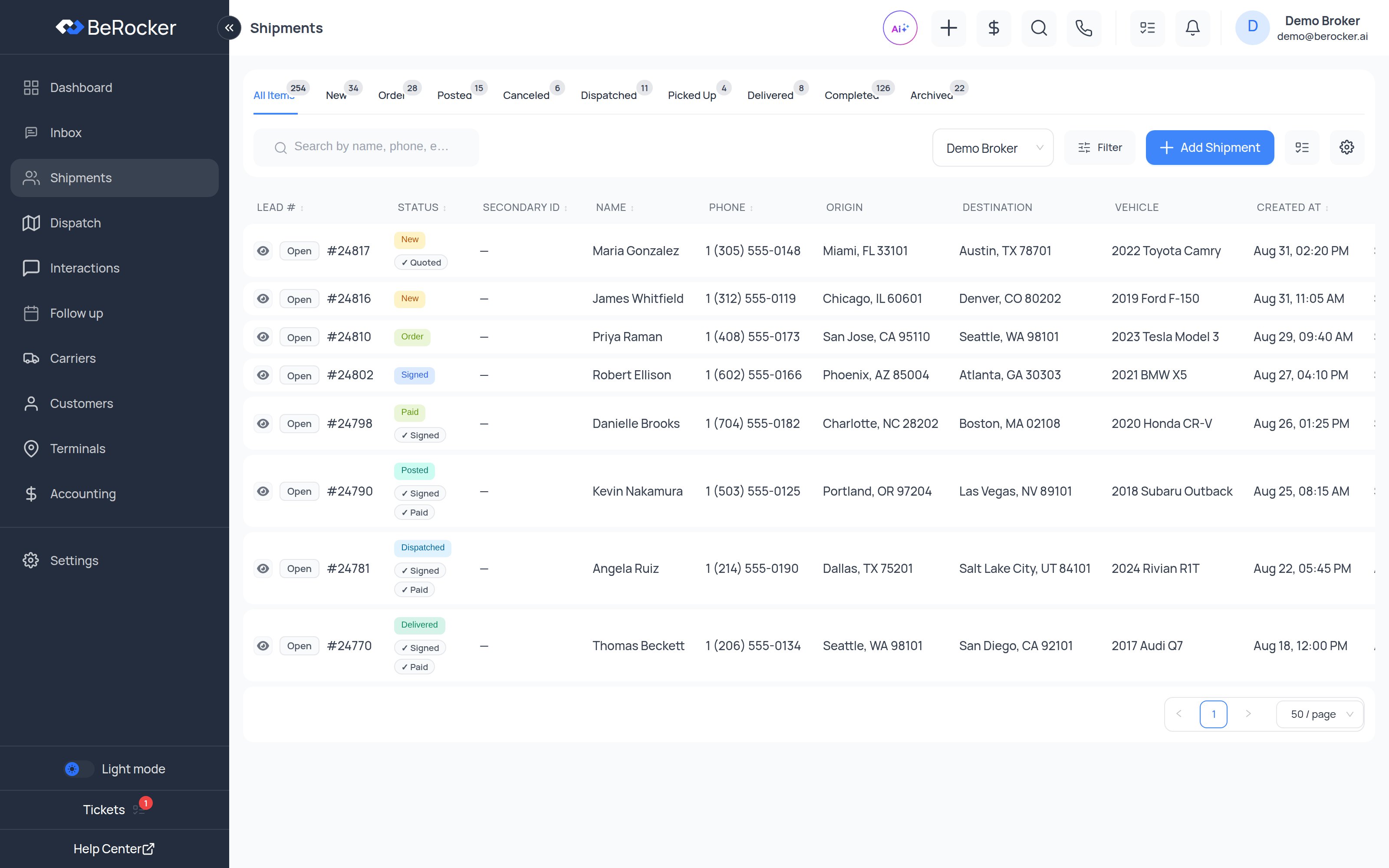Open the AI assistant icon

pos(899,27)
